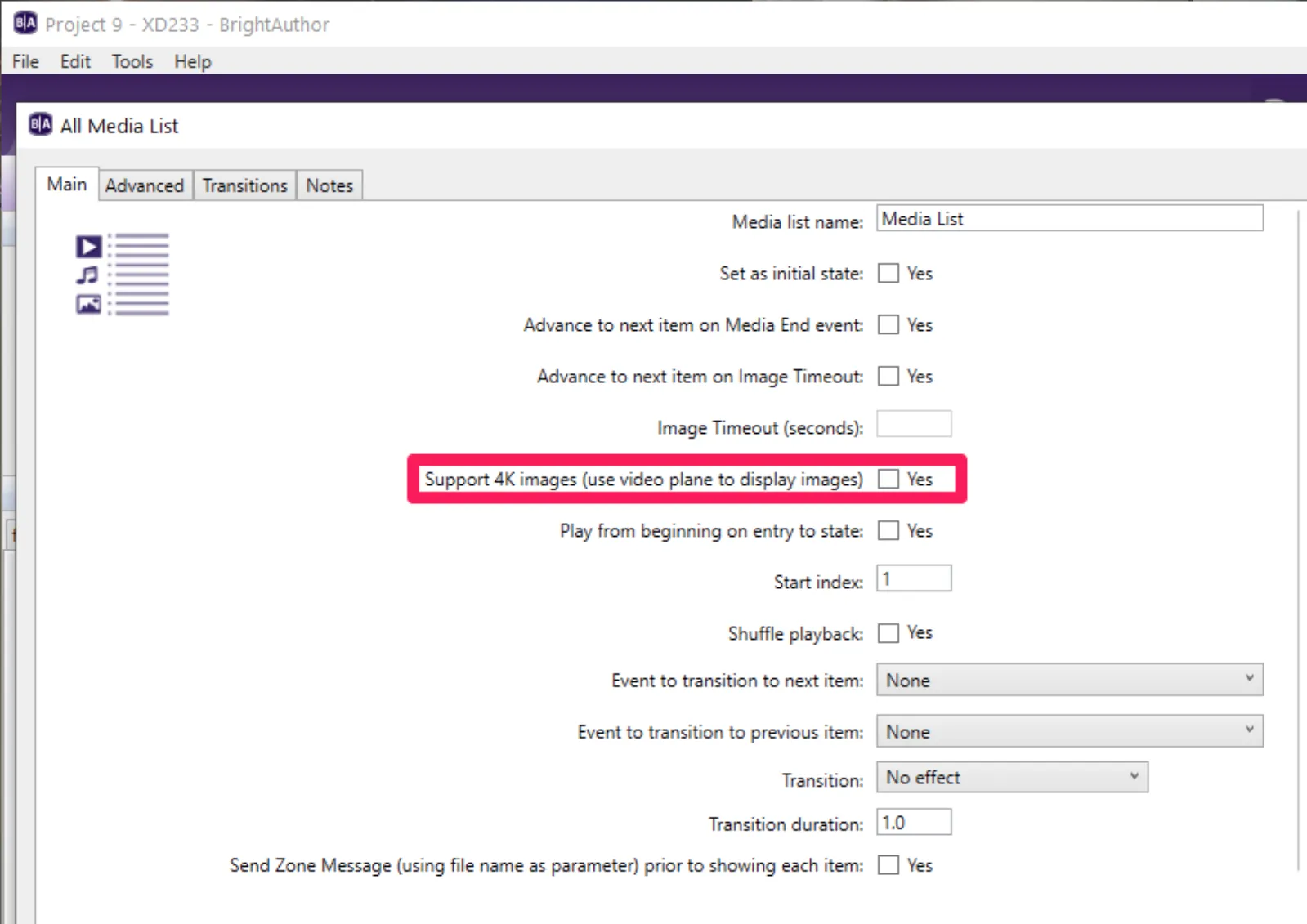Toggle Play from beginning on entry checkbox
This screenshot has height=924, width=1307.
click(888, 530)
